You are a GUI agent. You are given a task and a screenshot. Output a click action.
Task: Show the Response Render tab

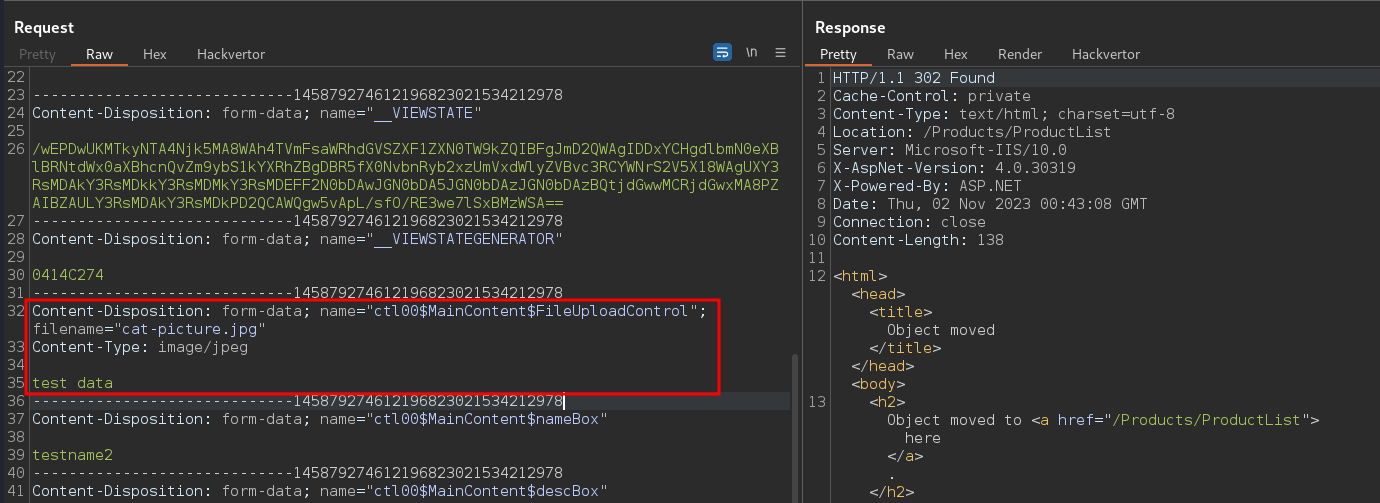tap(1020, 54)
